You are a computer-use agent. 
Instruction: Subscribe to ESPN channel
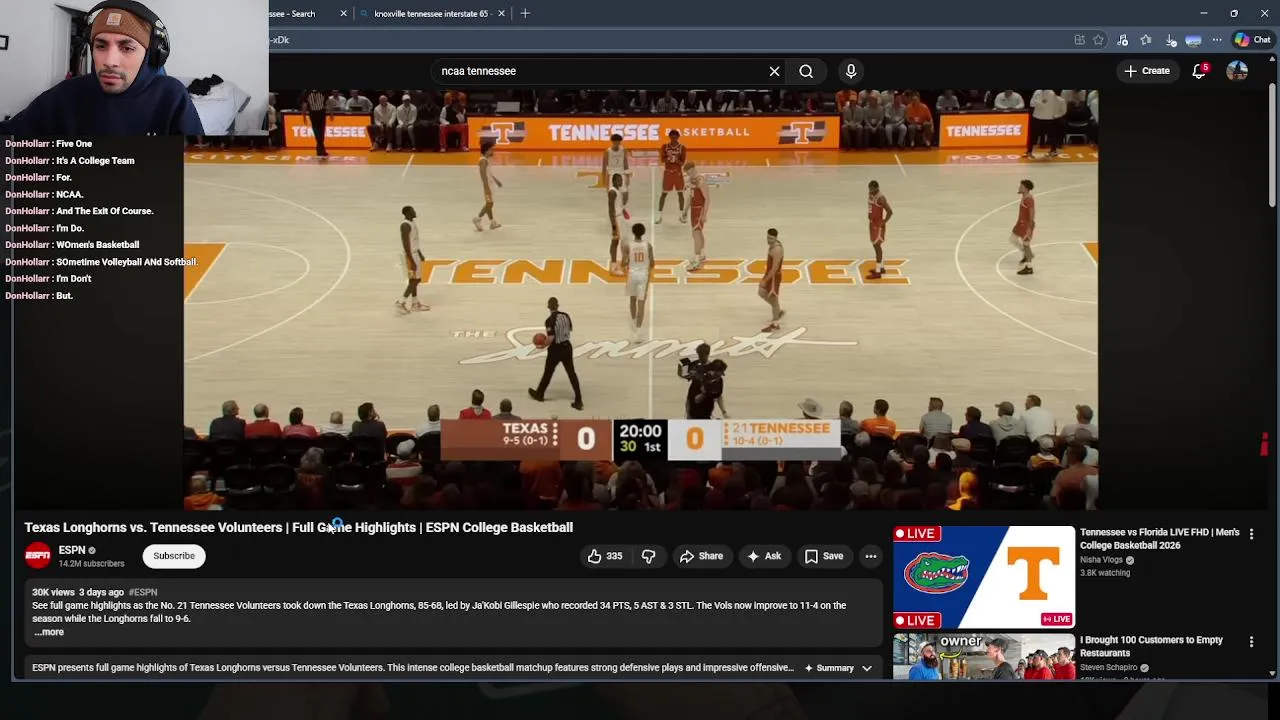pos(174,556)
